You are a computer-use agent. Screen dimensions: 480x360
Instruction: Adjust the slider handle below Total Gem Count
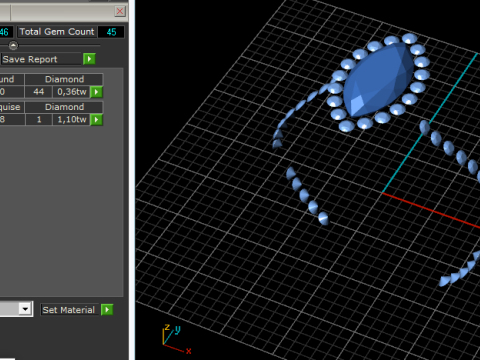click(x=13, y=45)
